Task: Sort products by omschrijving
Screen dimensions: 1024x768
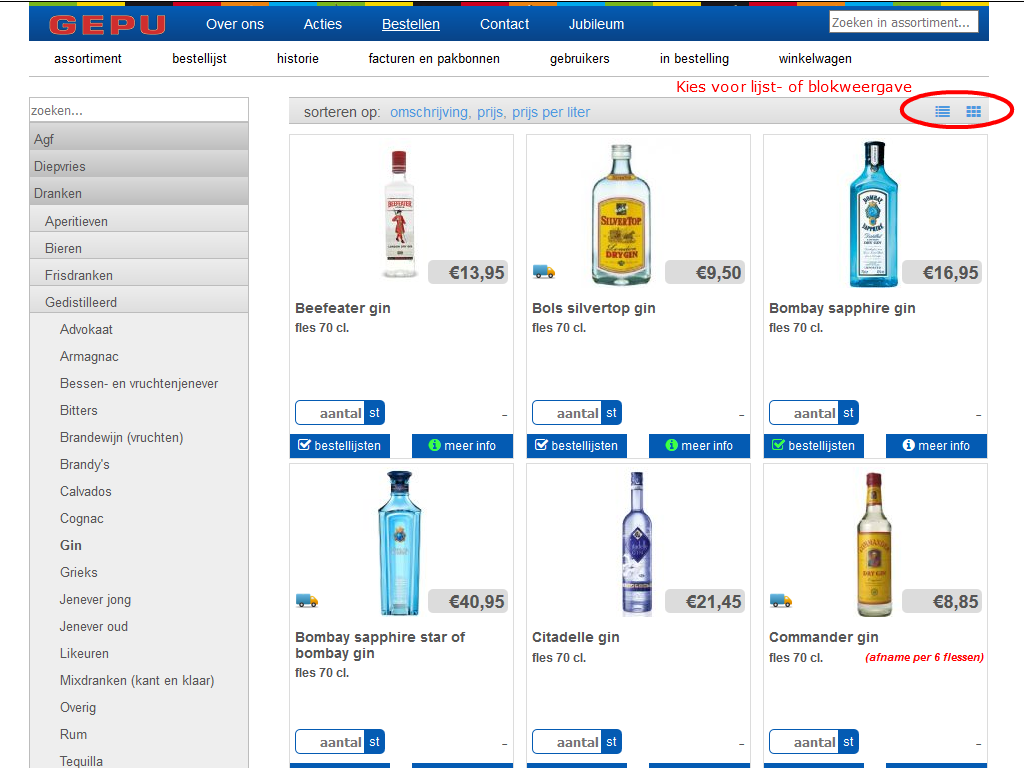Action: [429, 112]
